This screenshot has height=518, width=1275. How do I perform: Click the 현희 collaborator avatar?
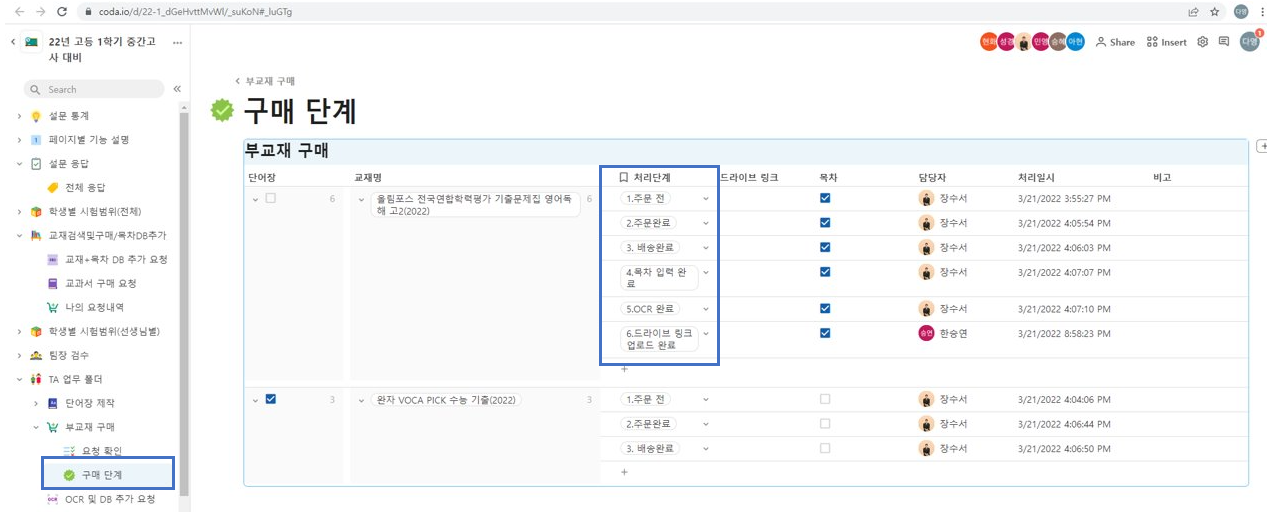[989, 42]
